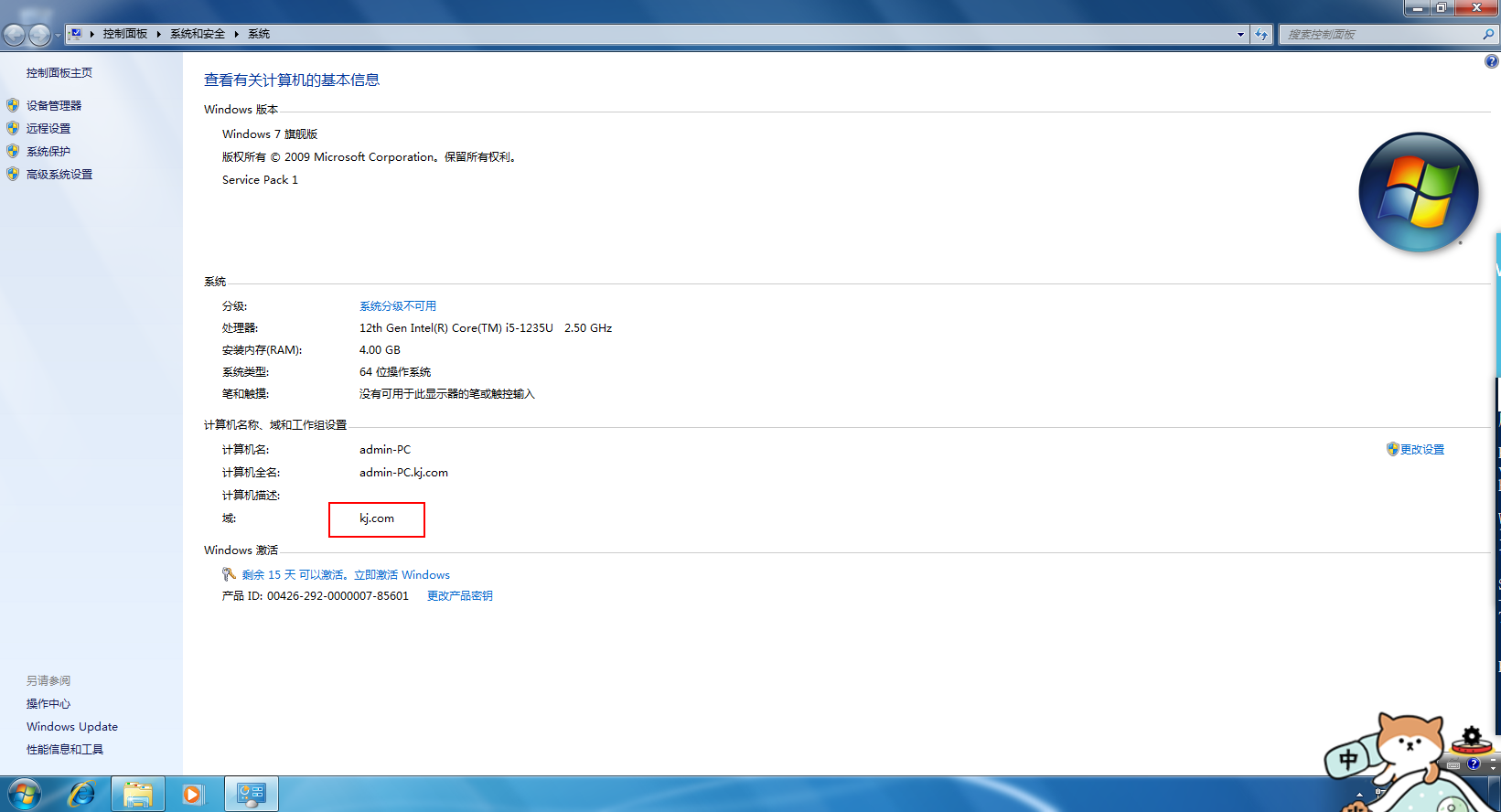
Task: Click the refresh button beside address bar
Action: coord(1261,35)
